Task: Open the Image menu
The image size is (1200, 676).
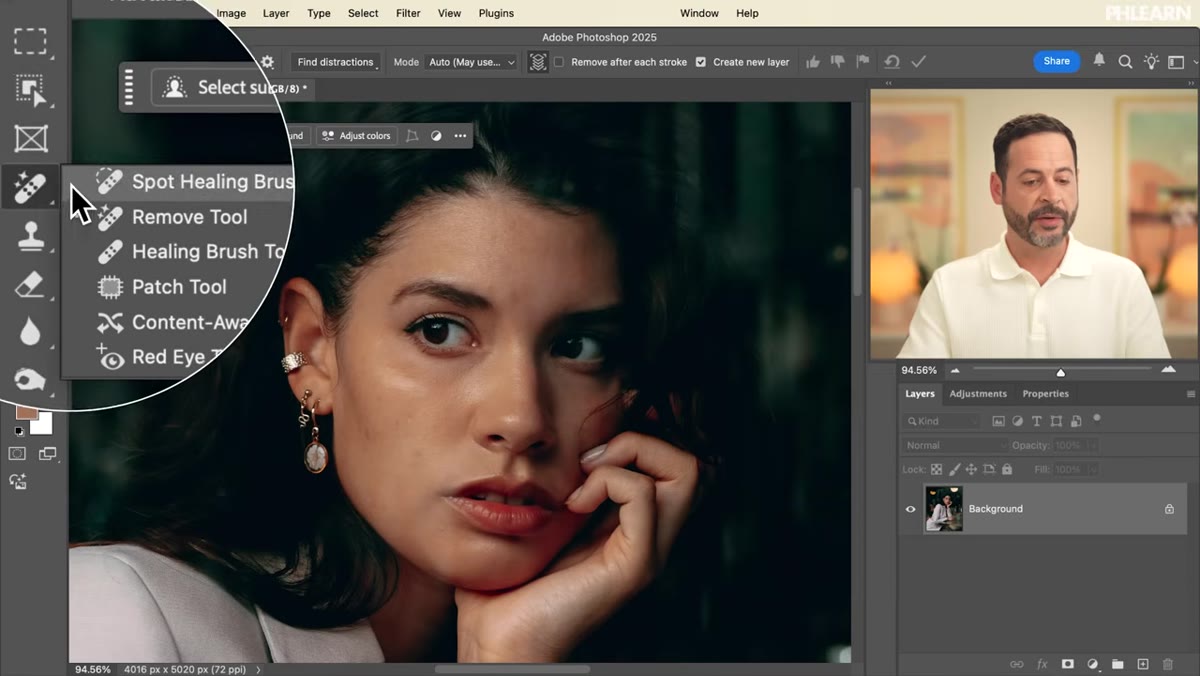Action: [x=231, y=13]
